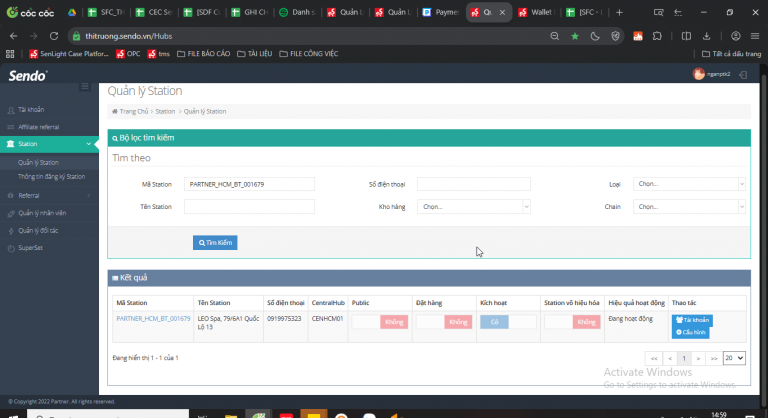Screen dimensions: 768x418
Task: Open the Tất cả dấu trang folder
Action: pyautogui.click(x=732, y=54)
